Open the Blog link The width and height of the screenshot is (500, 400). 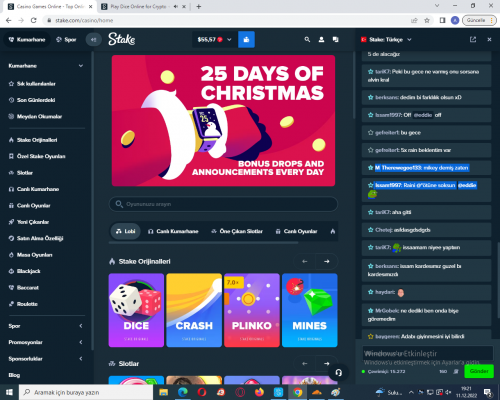[x=14, y=375]
